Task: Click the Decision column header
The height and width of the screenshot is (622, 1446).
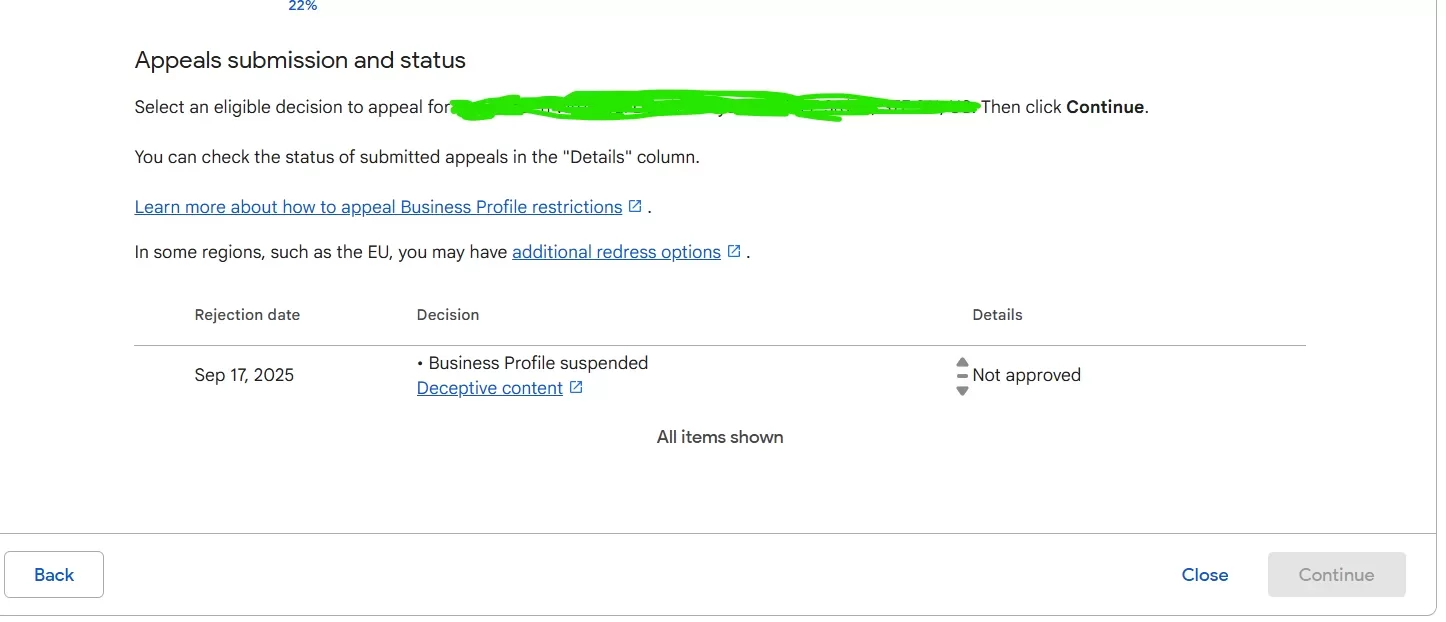Action: tap(447, 314)
